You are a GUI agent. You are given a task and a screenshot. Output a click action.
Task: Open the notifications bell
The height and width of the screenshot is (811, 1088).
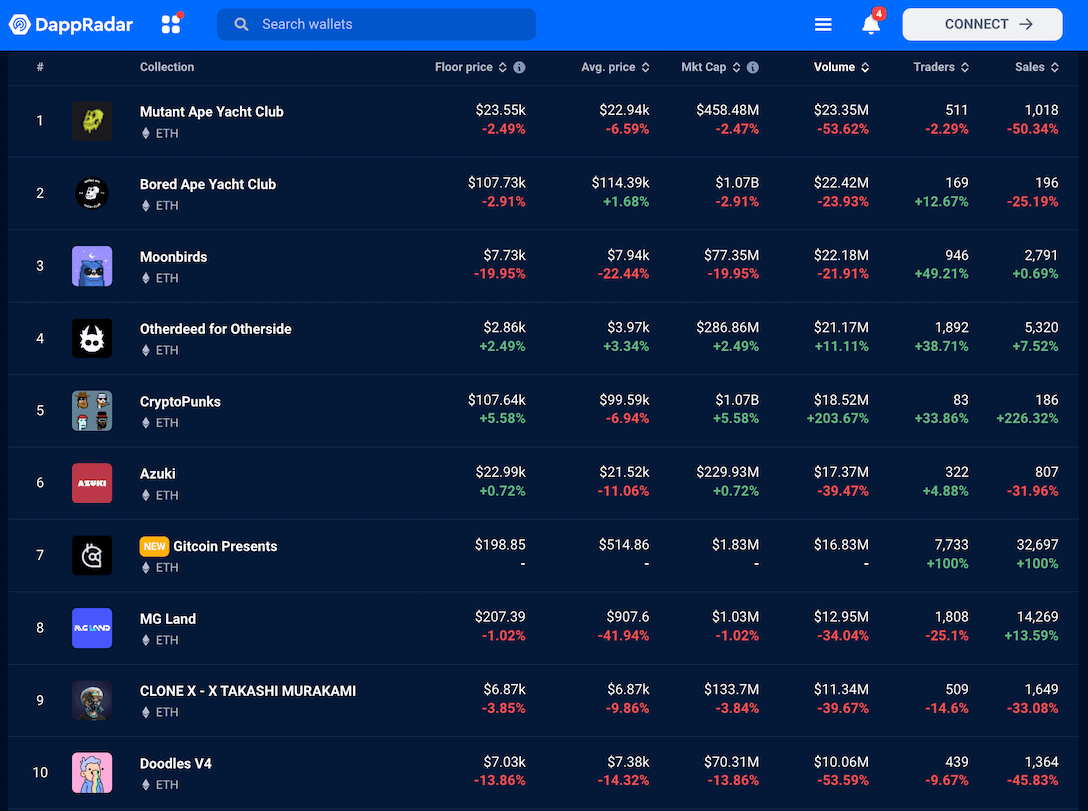(871, 24)
